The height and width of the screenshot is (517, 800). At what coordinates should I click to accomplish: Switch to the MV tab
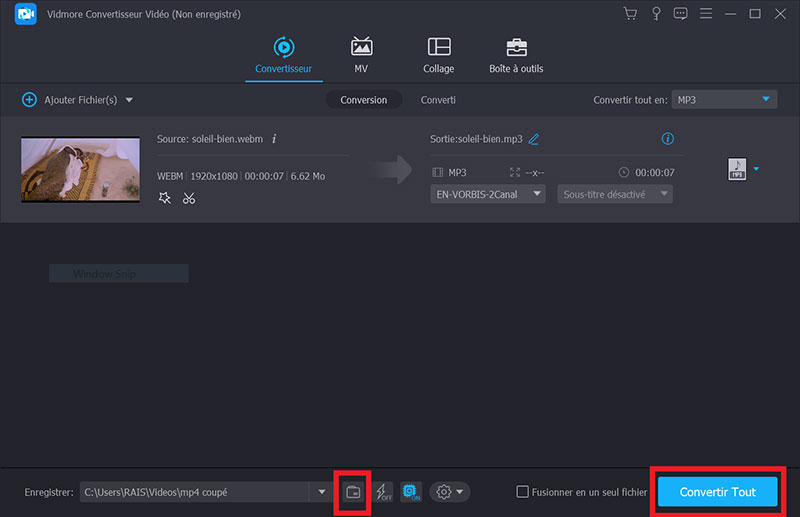pyautogui.click(x=361, y=55)
